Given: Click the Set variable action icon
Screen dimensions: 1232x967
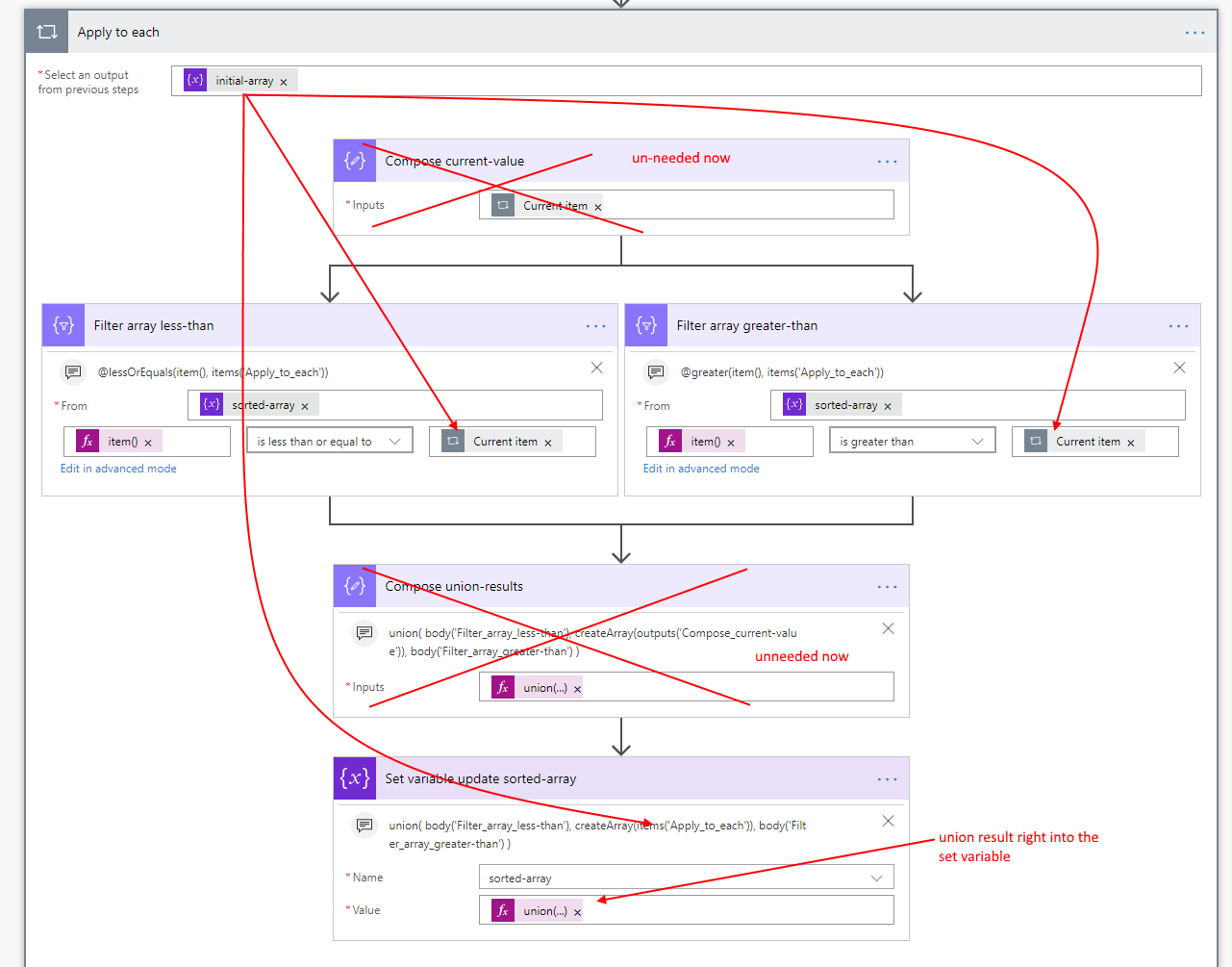Looking at the screenshot, I should pos(355,778).
